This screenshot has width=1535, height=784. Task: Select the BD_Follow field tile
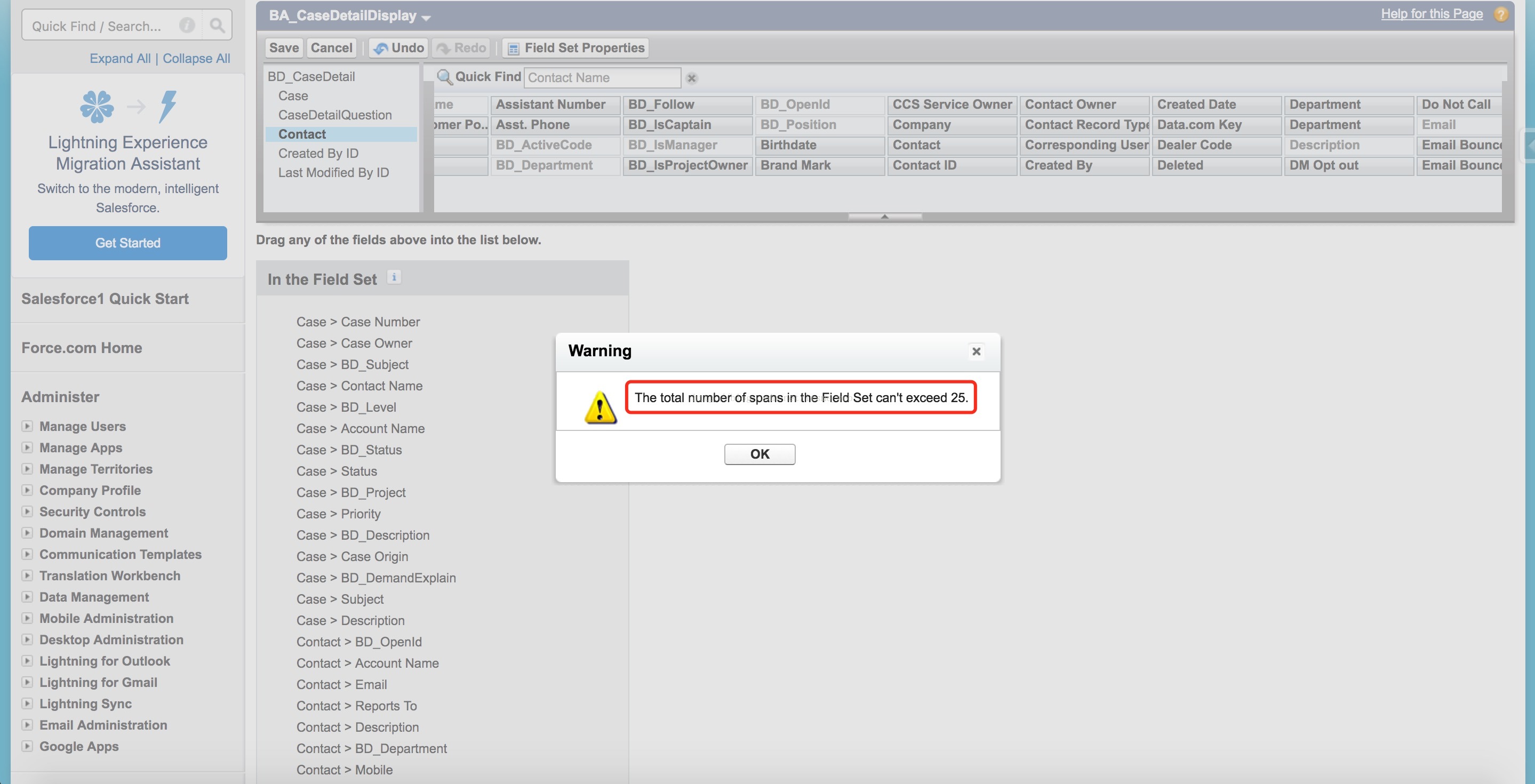(x=687, y=105)
